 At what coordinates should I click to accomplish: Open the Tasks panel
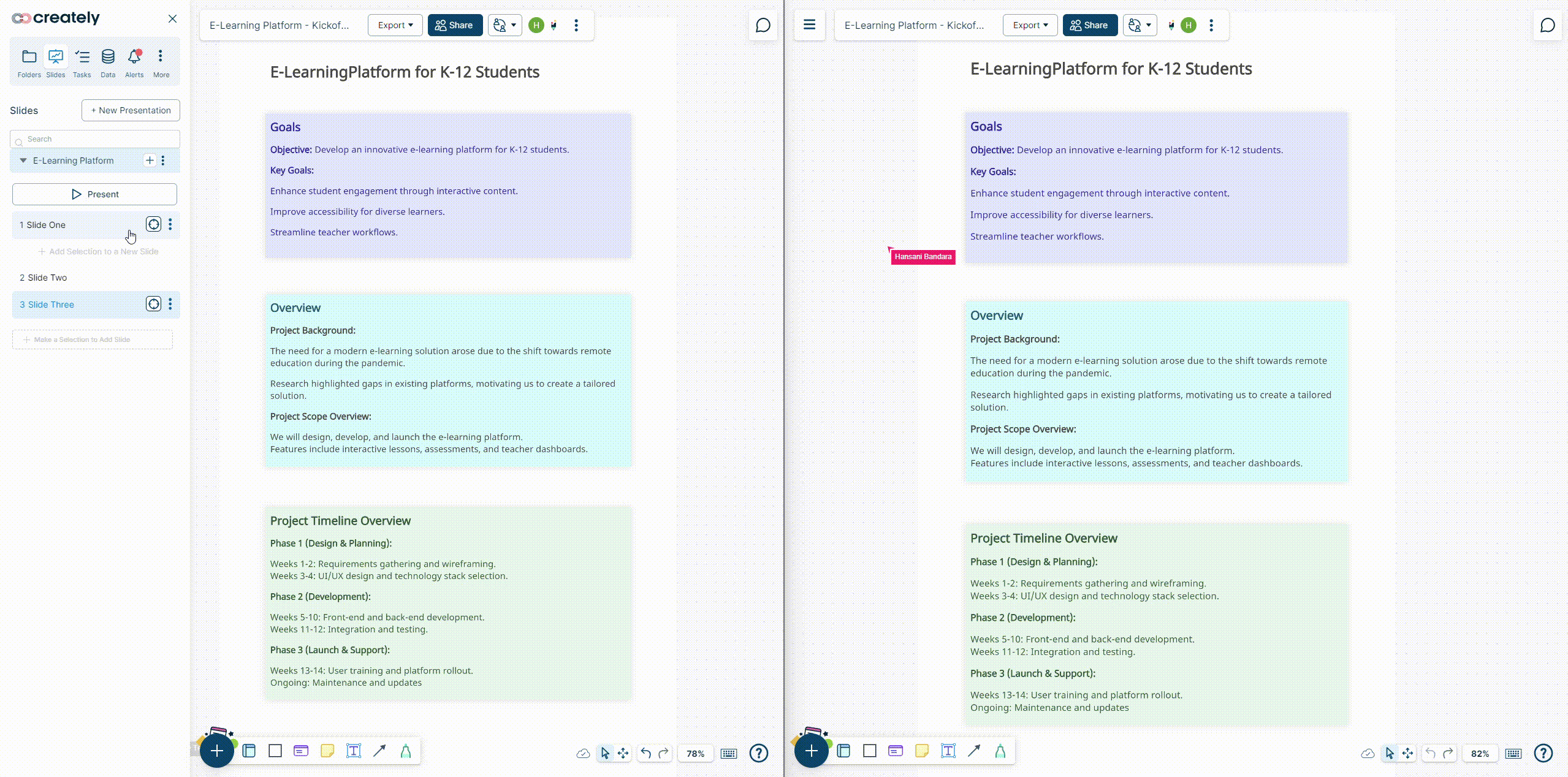tap(82, 63)
